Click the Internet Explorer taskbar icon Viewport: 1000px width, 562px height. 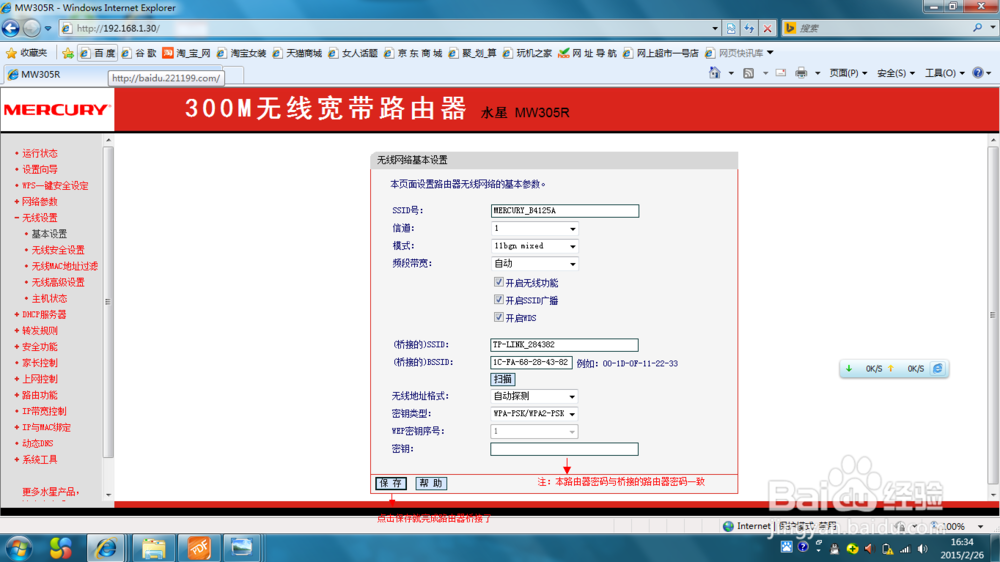[x=106, y=548]
